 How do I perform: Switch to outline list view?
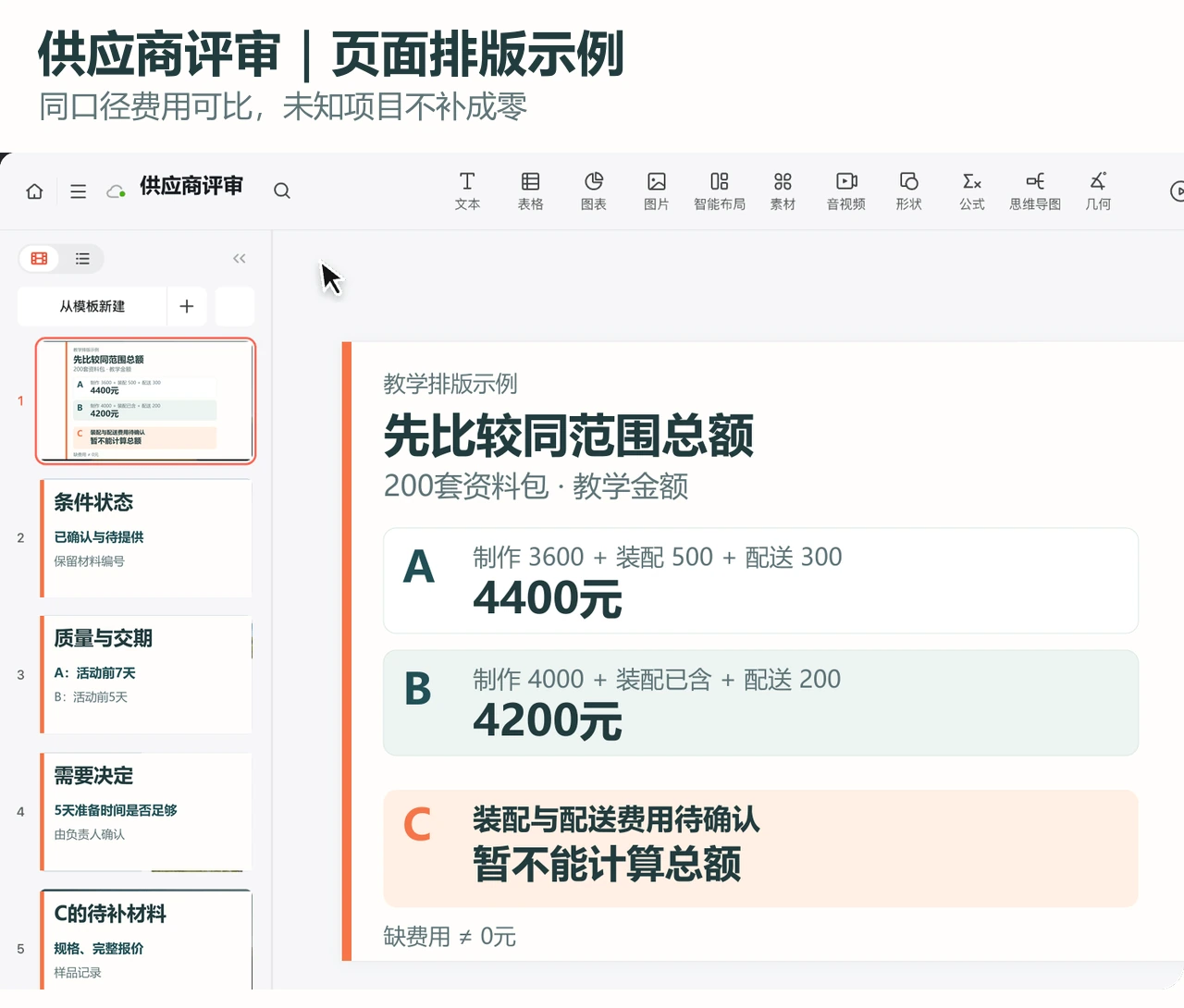pyautogui.click(x=82, y=259)
